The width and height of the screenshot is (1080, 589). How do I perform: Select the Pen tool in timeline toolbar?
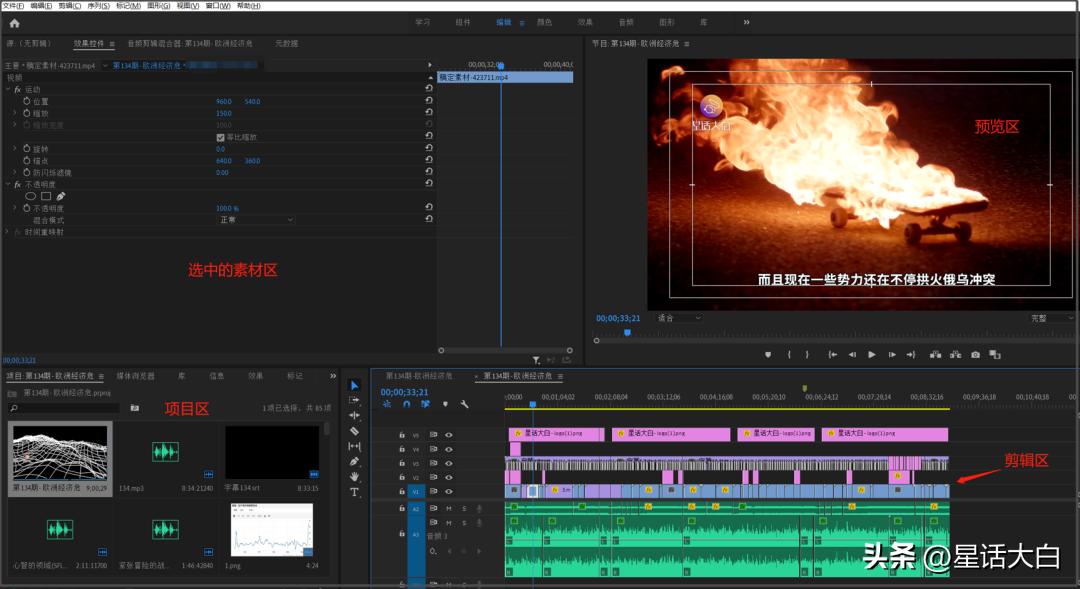click(354, 462)
